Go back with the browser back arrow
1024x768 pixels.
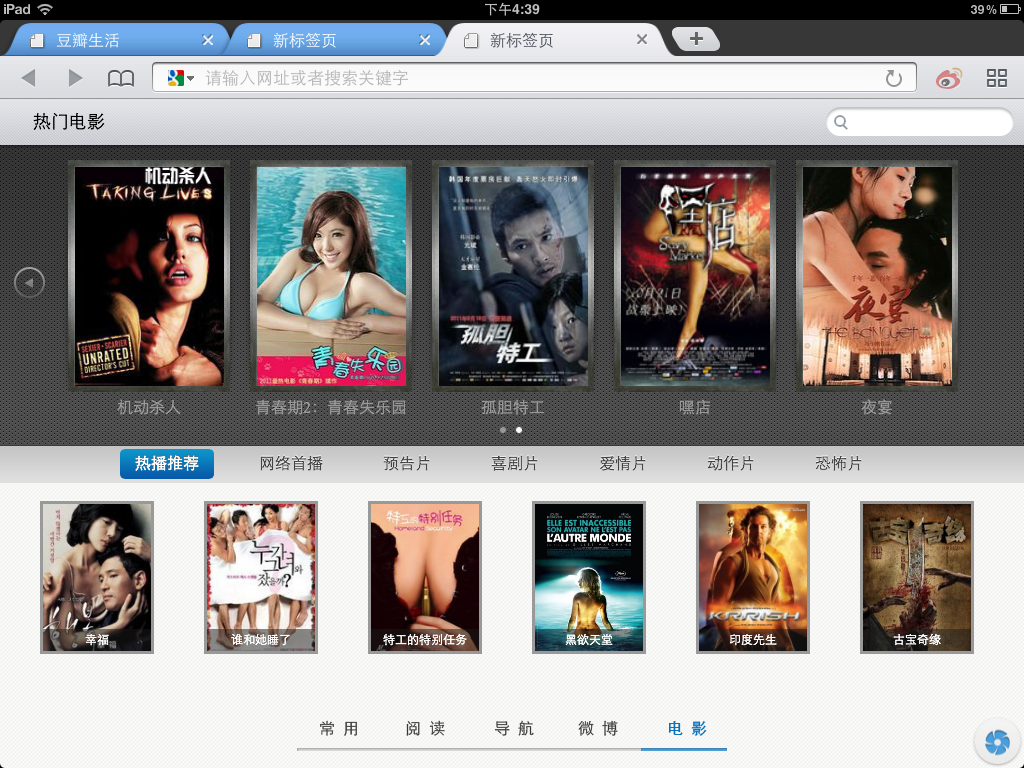[x=28, y=78]
